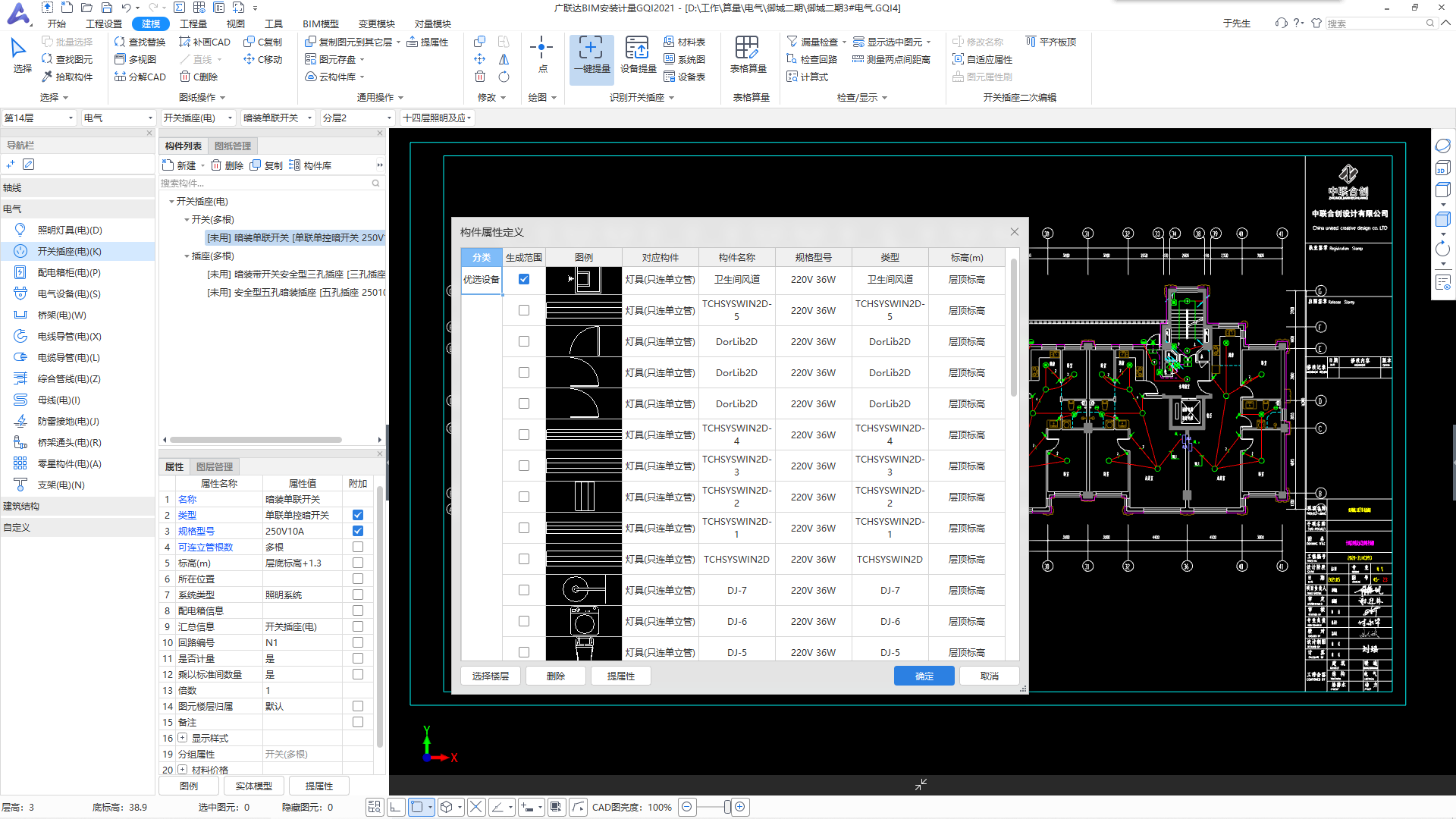Click 实体模型 button below properties
The height and width of the screenshot is (819, 1456).
tap(254, 786)
